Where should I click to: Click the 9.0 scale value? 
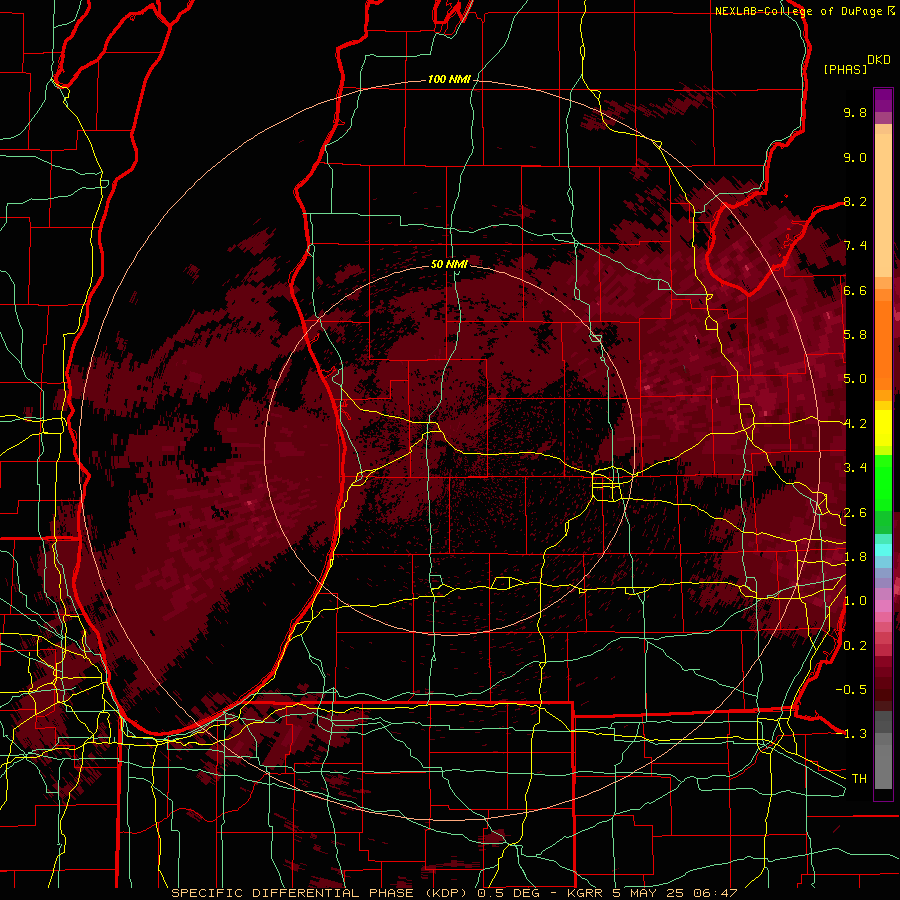point(855,157)
